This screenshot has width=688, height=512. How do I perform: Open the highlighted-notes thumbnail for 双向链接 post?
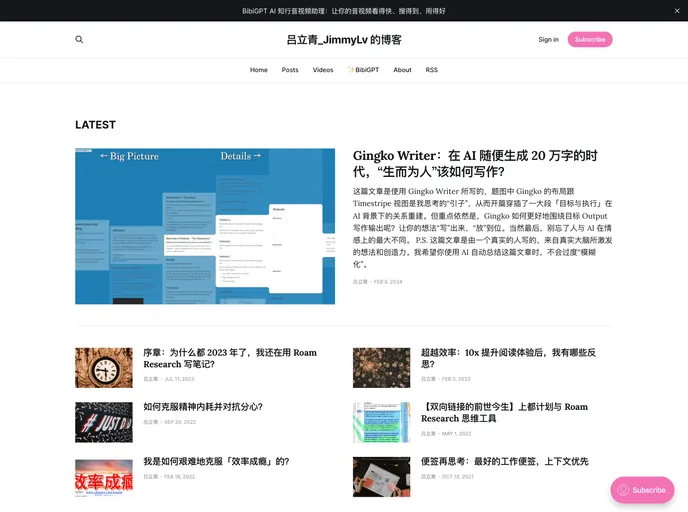pos(381,422)
